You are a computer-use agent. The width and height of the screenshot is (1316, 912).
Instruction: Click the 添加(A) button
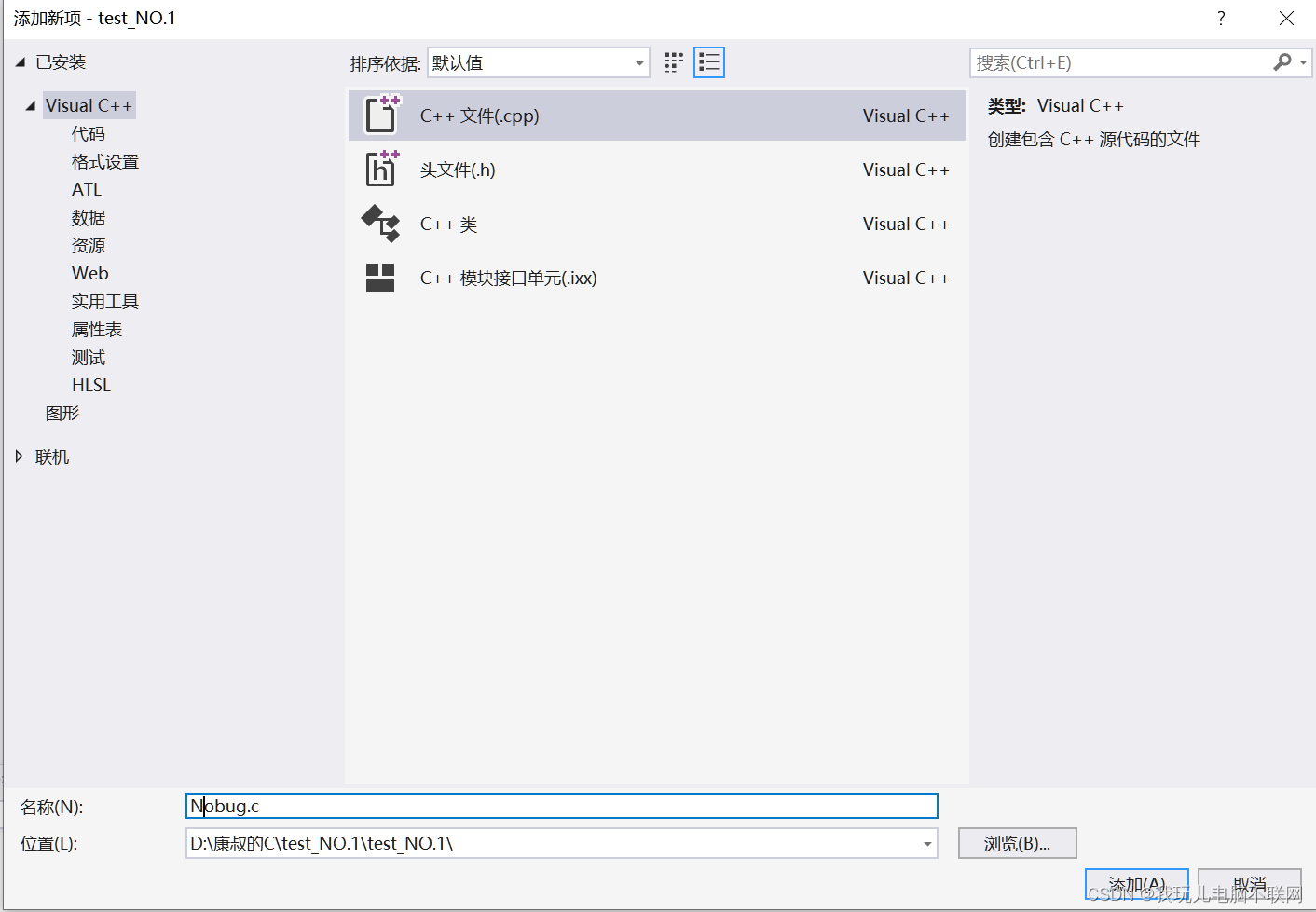(x=1137, y=884)
